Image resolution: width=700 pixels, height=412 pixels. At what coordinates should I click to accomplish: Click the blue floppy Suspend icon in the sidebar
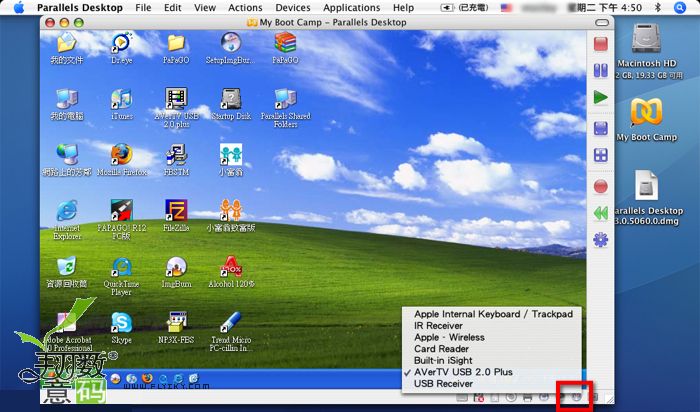[x=601, y=129]
